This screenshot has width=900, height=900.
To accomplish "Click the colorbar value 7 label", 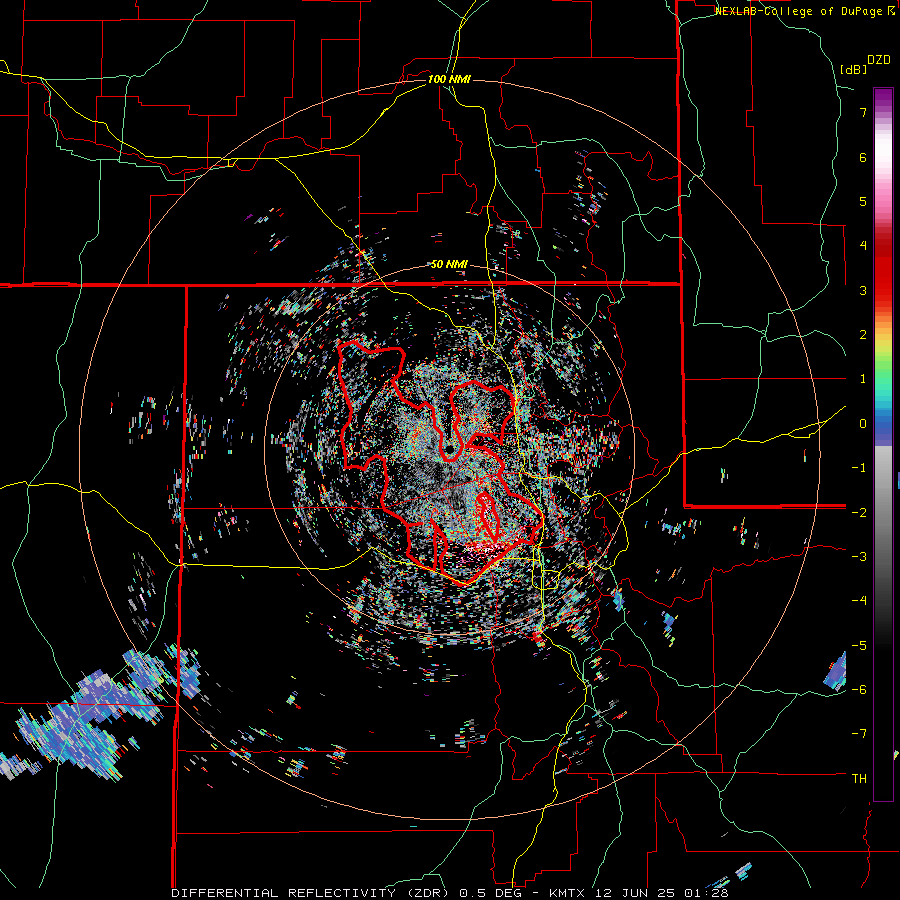I will click(x=863, y=112).
